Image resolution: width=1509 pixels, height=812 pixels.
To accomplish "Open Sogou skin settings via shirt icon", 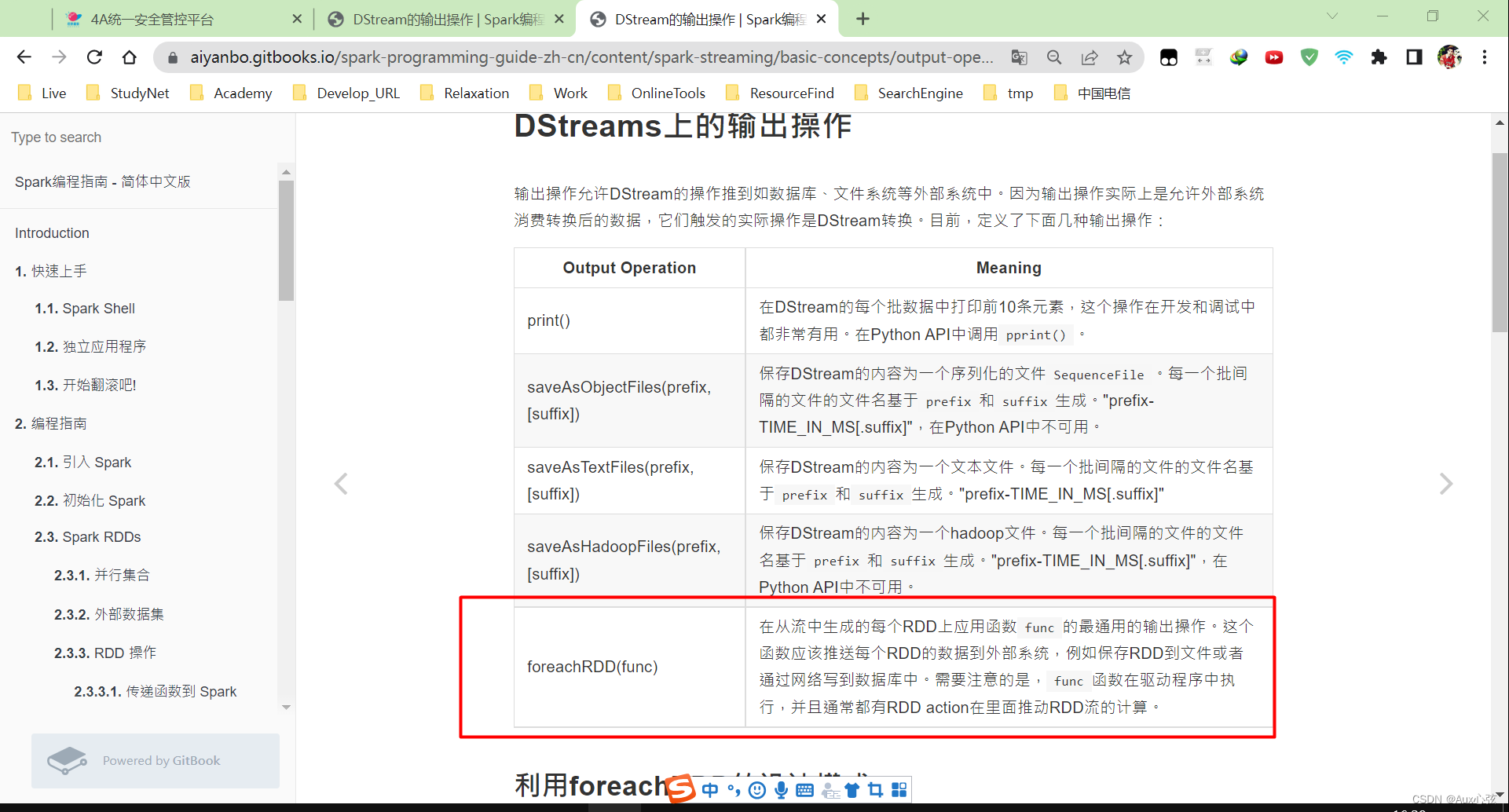I will pos(852,790).
